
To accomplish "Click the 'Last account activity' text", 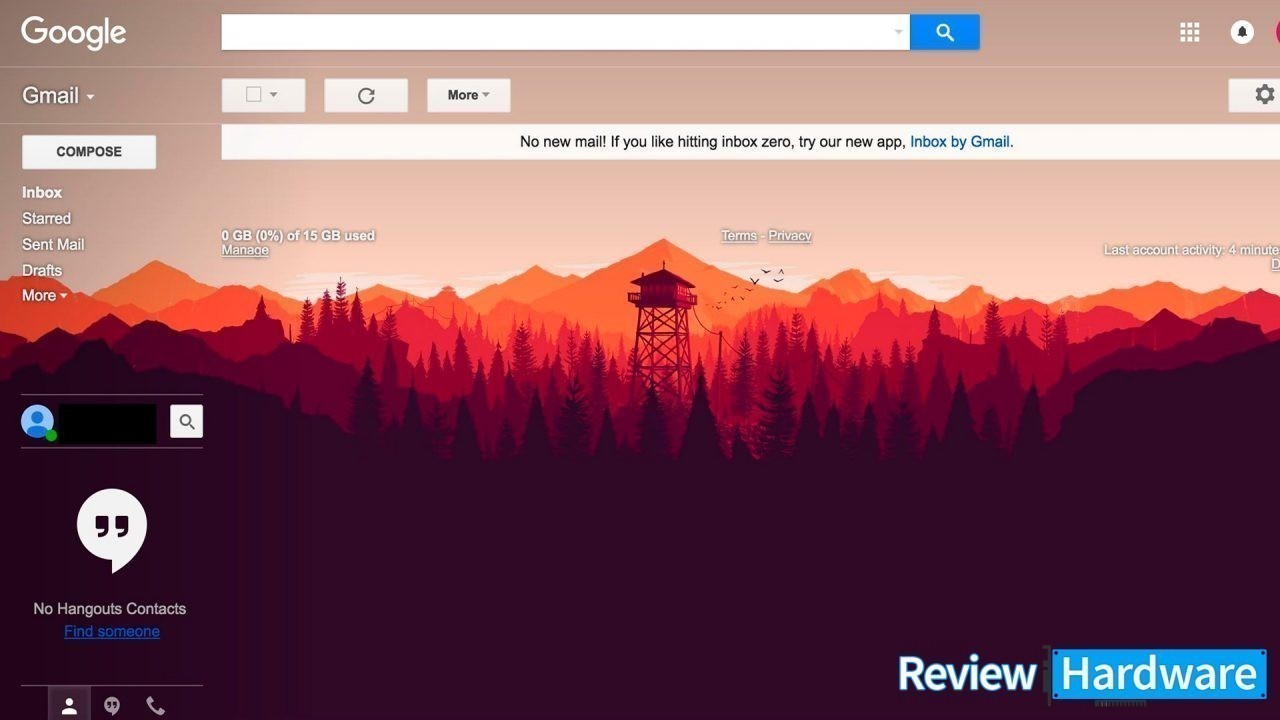I will pyautogui.click(x=1191, y=250).
